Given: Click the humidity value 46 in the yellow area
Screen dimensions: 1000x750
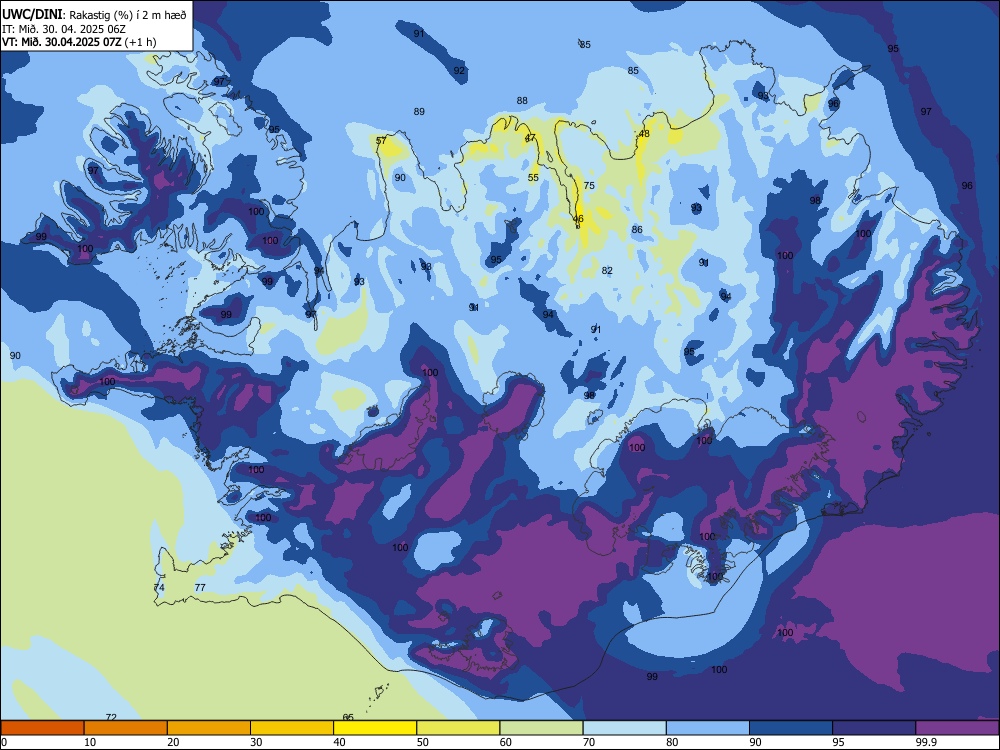Looking at the screenshot, I should tap(578, 219).
